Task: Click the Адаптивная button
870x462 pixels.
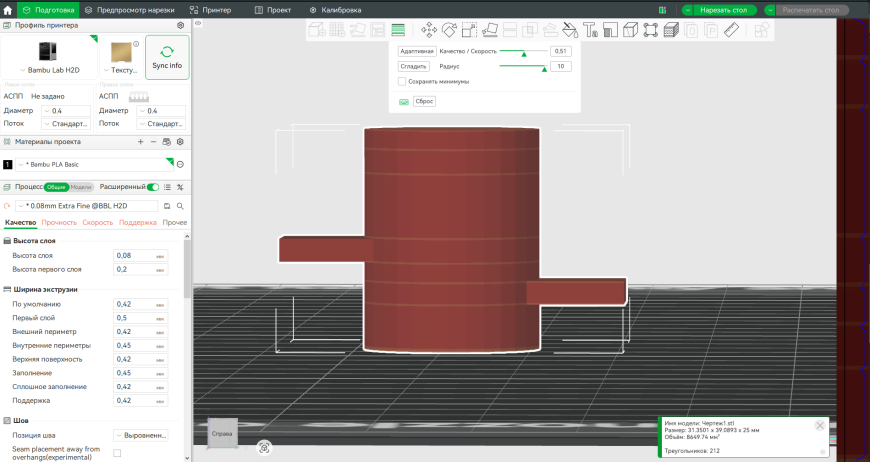Action: tap(417, 51)
